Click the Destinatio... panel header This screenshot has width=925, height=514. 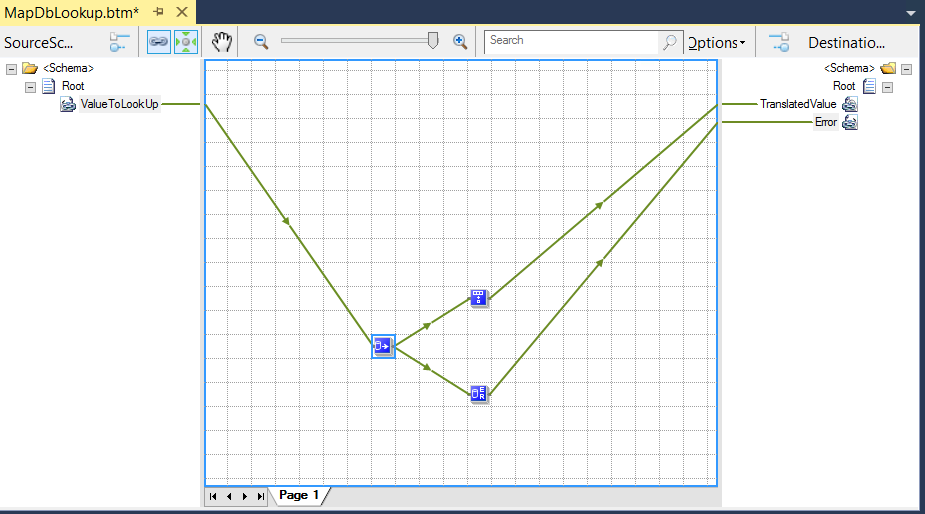click(x=847, y=42)
